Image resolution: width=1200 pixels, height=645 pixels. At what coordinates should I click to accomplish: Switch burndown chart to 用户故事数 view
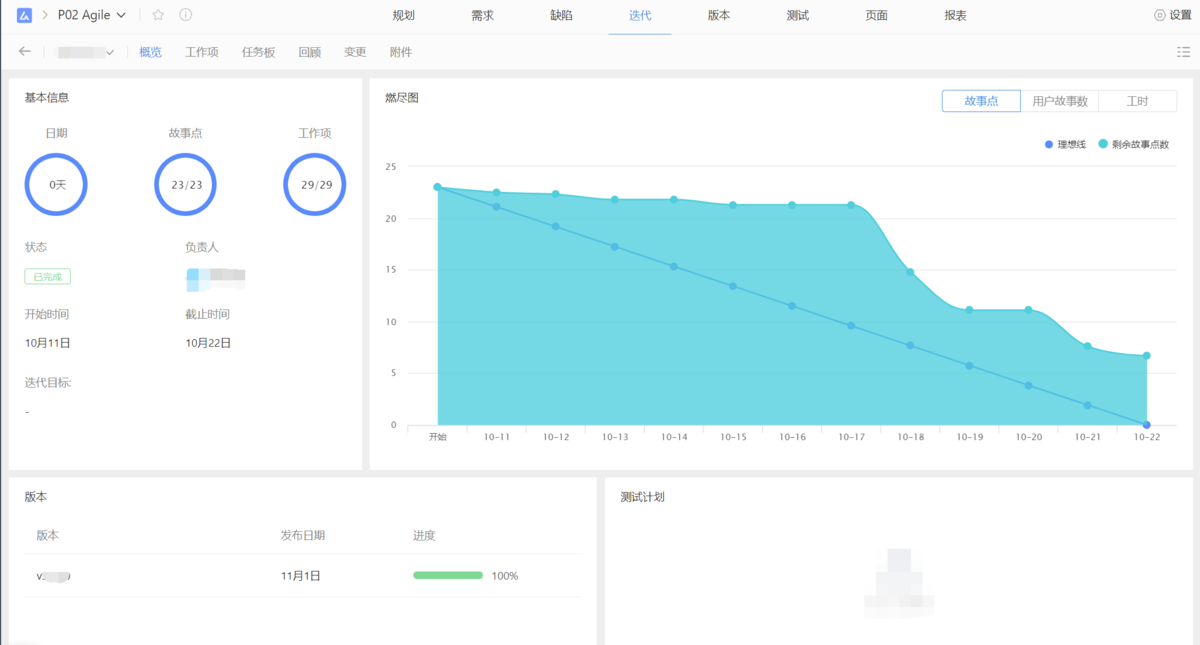1060,100
